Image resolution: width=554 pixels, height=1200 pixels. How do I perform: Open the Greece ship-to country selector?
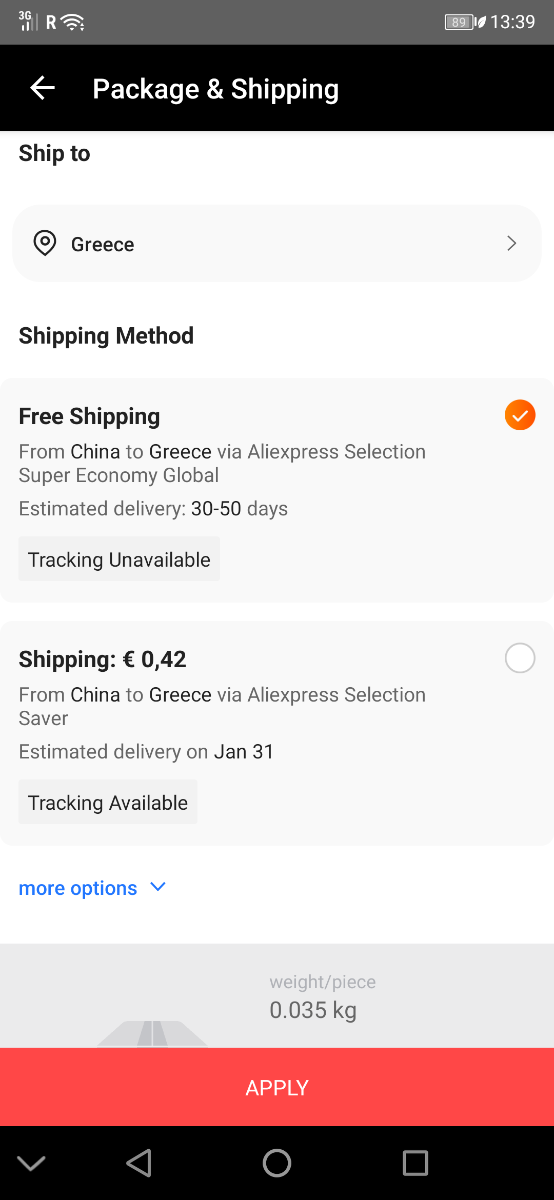tap(277, 243)
